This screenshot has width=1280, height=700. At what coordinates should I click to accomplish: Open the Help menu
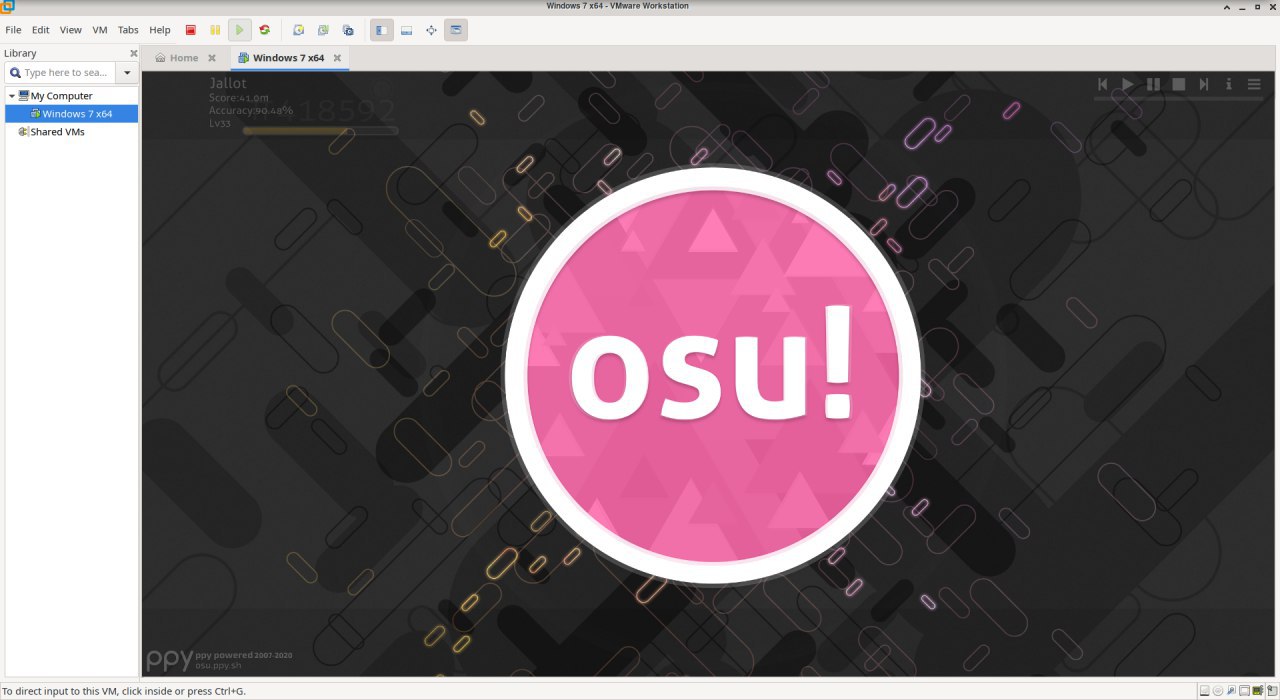160,30
